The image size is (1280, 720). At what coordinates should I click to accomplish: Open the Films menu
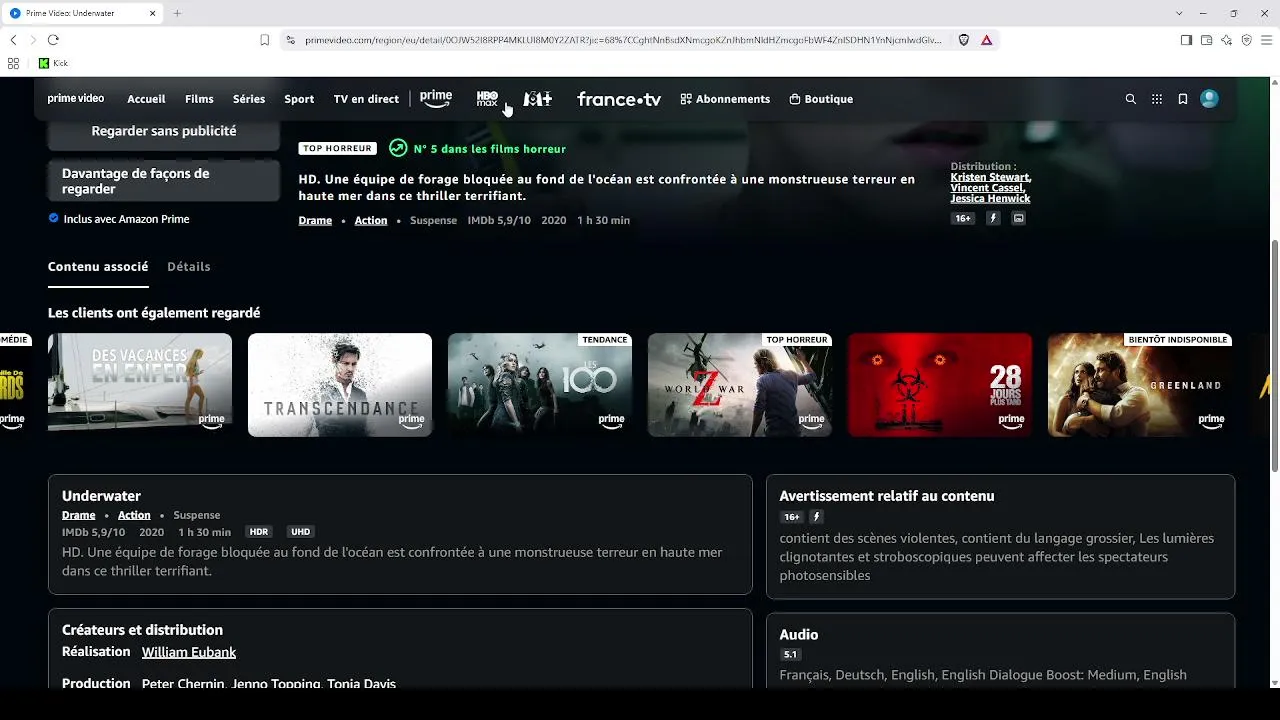(199, 99)
